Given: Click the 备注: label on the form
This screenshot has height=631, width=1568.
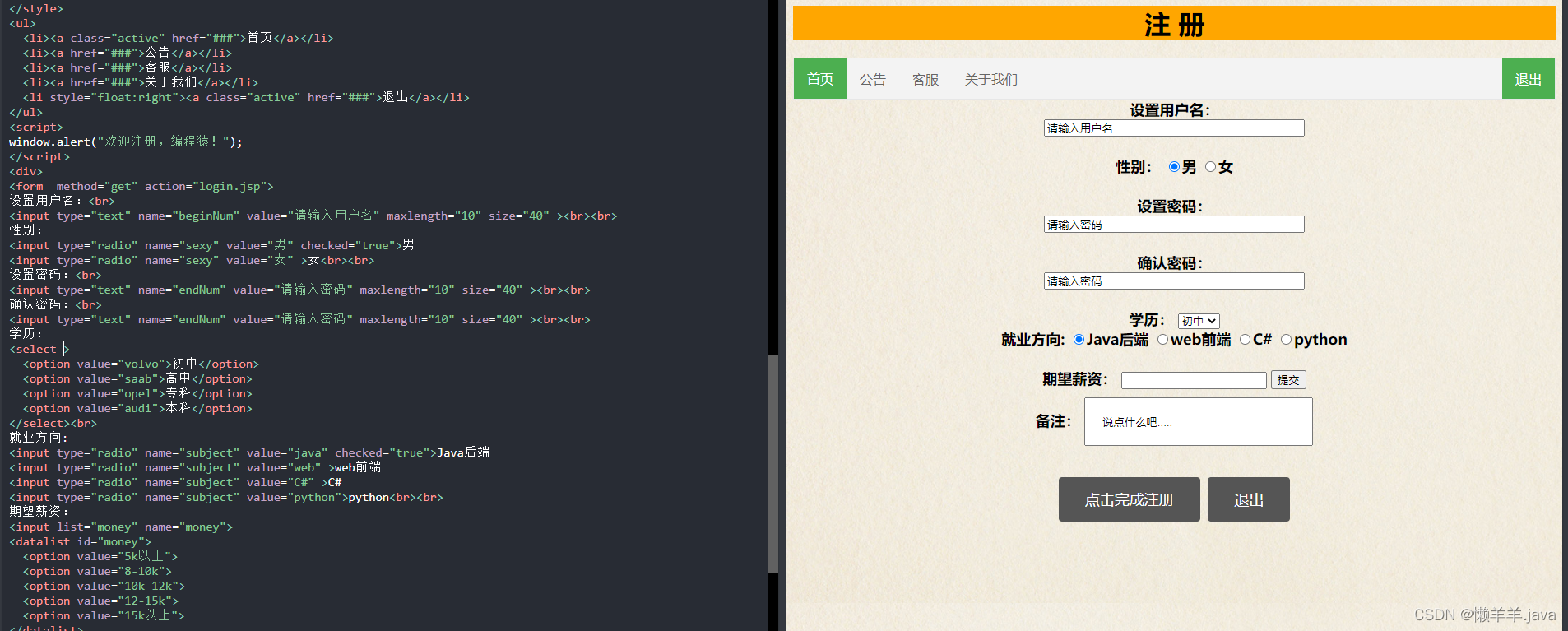Looking at the screenshot, I should click(1054, 421).
